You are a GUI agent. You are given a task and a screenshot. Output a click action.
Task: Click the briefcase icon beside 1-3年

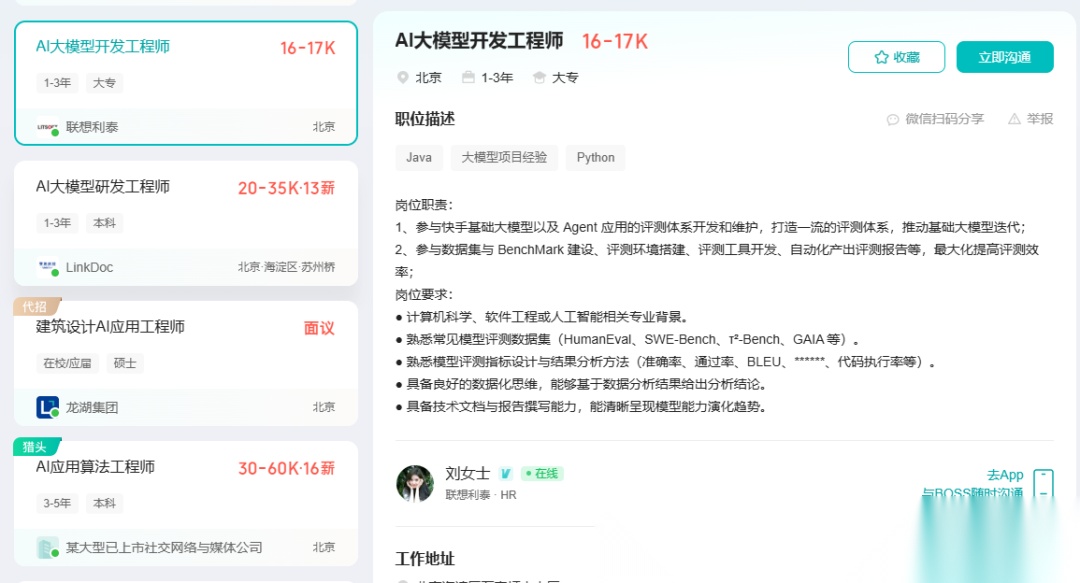[x=468, y=77]
